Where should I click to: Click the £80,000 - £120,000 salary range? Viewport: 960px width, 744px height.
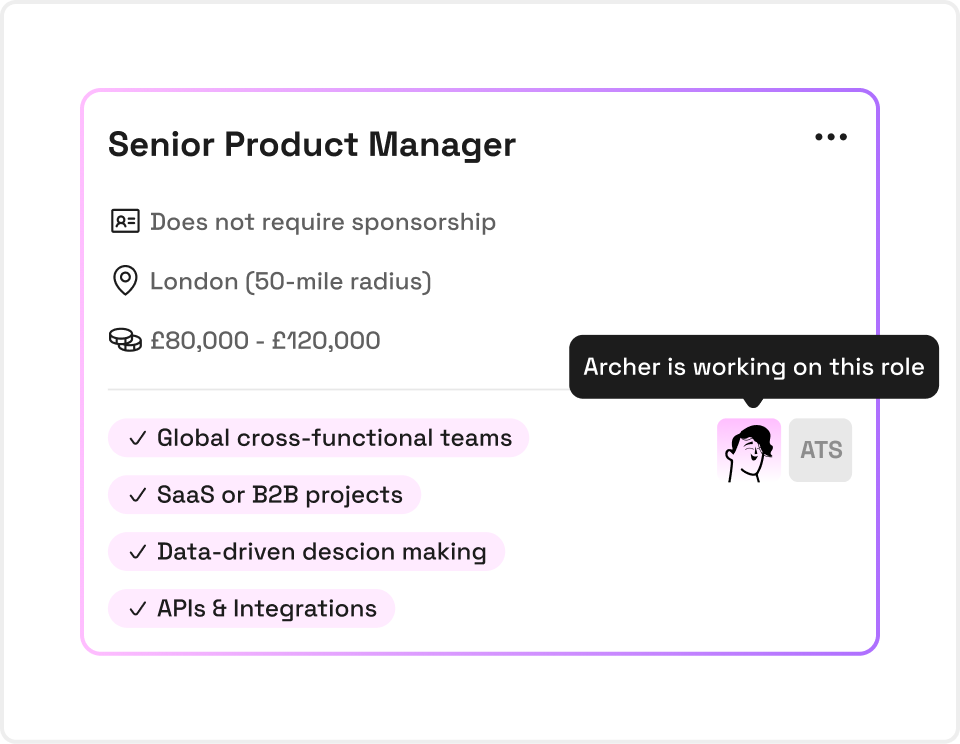pyautogui.click(x=265, y=340)
